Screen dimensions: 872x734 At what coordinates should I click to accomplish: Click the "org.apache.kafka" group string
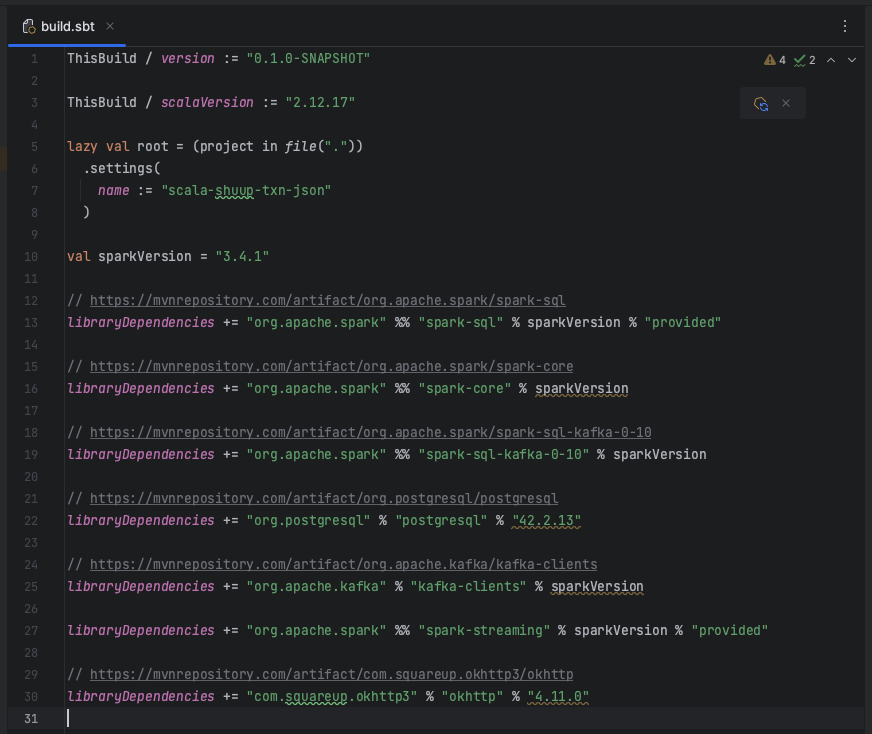[316, 586]
